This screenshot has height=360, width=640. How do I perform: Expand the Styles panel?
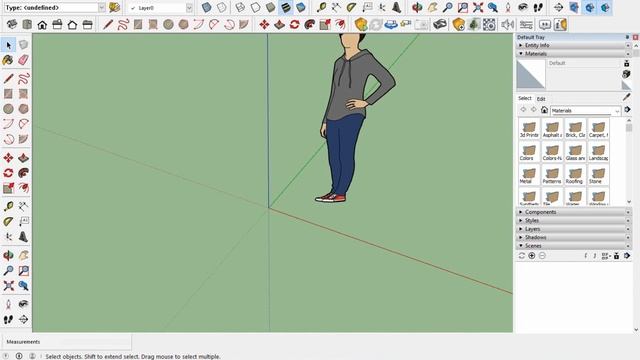pyautogui.click(x=573, y=220)
